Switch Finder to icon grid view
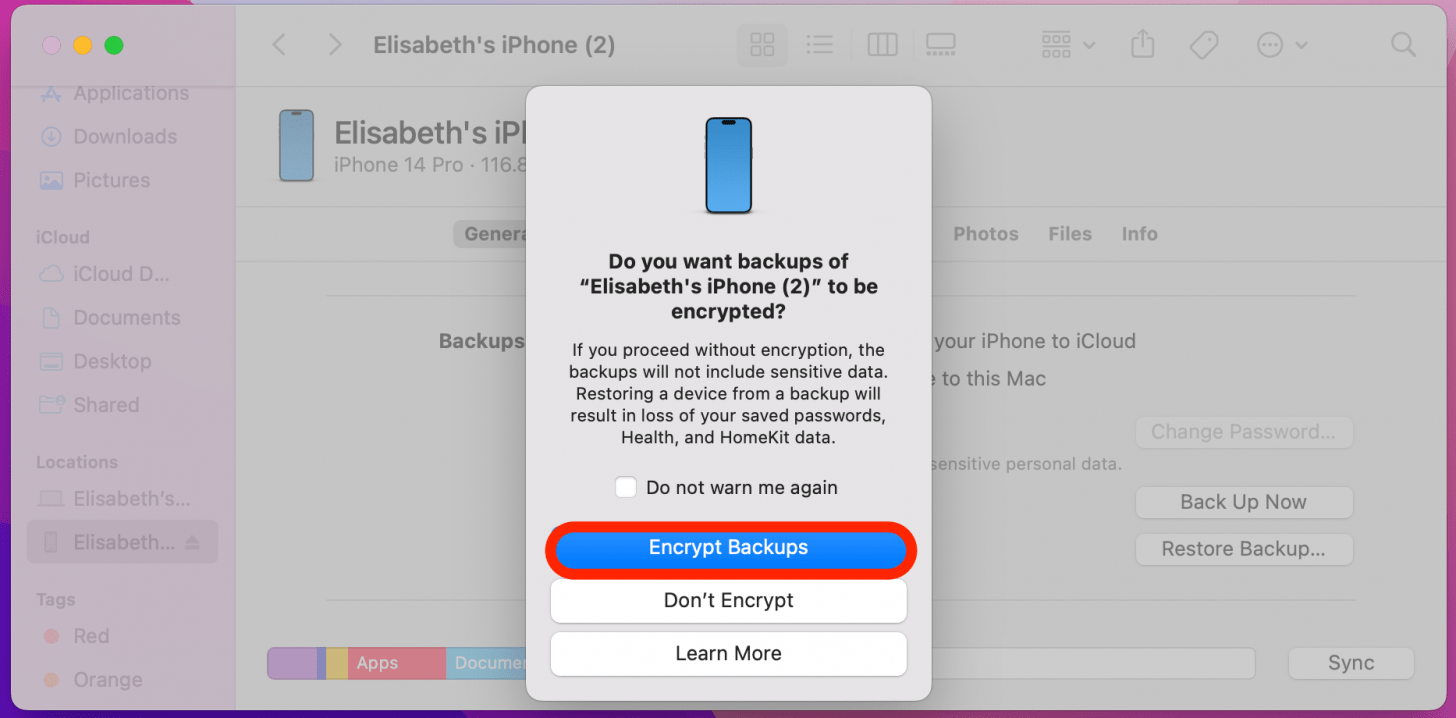1456x718 pixels. [x=762, y=45]
